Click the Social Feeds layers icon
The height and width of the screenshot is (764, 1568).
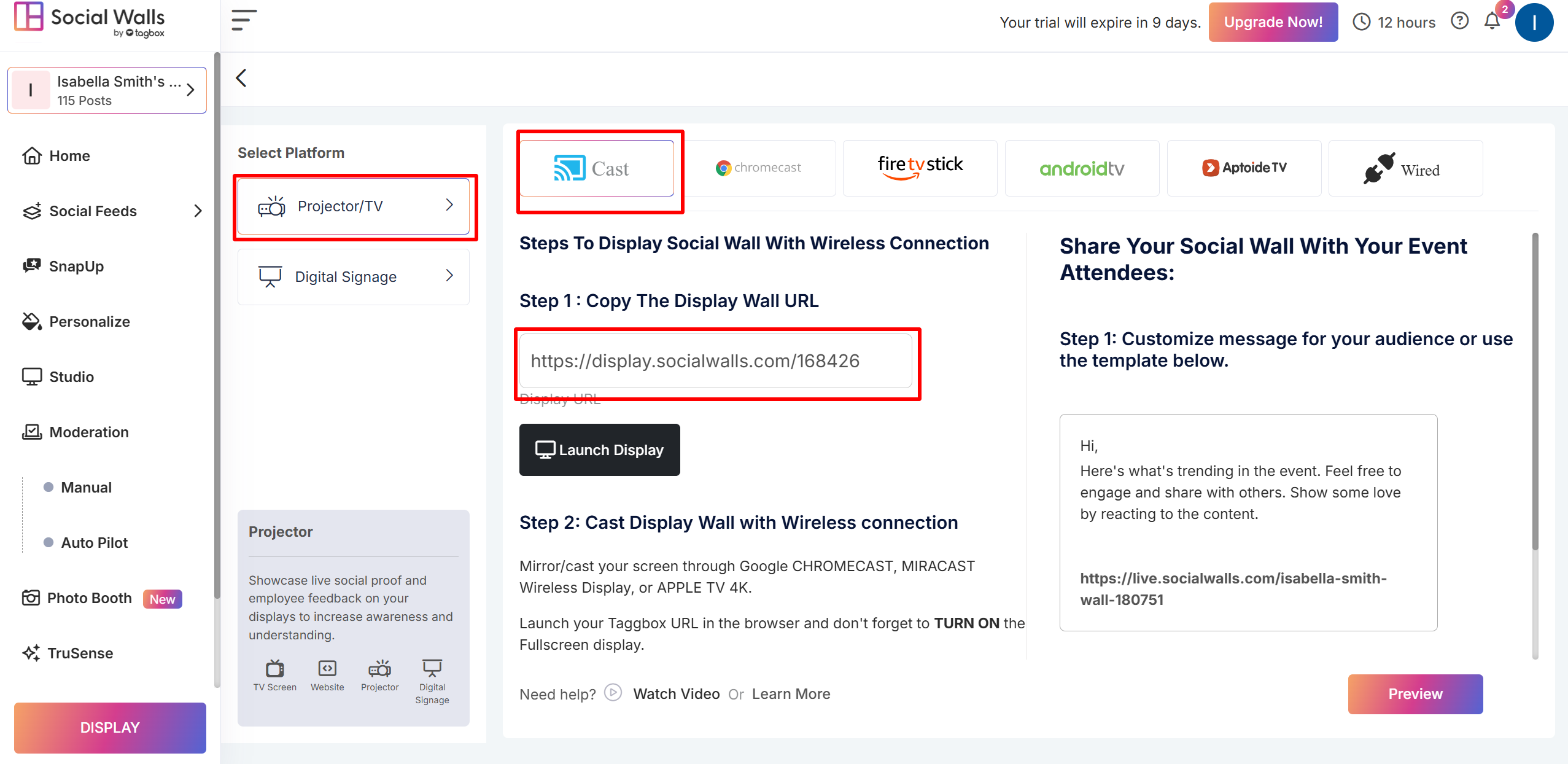(x=32, y=211)
